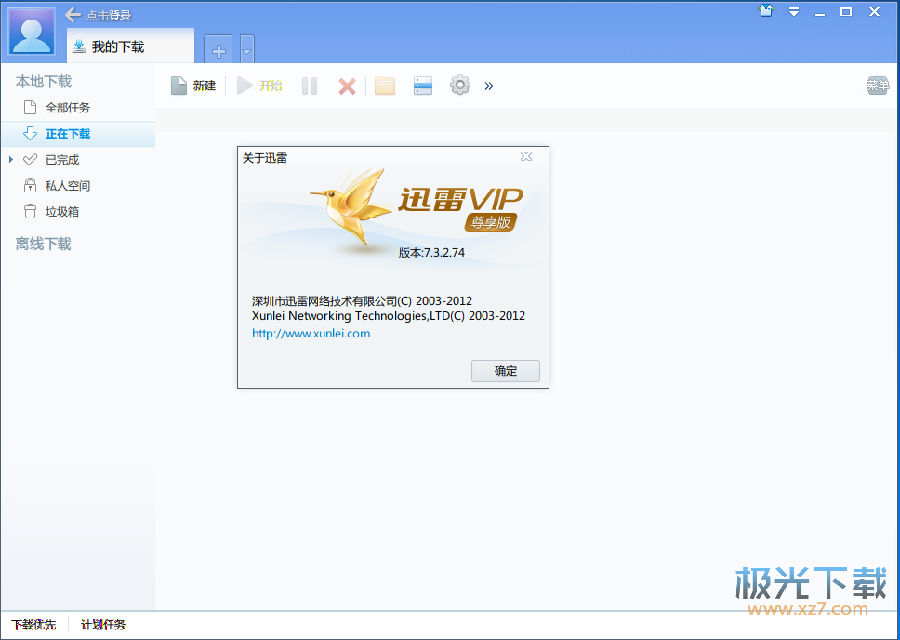Click 计划任务 in status bar

pyautogui.click(x=103, y=625)
